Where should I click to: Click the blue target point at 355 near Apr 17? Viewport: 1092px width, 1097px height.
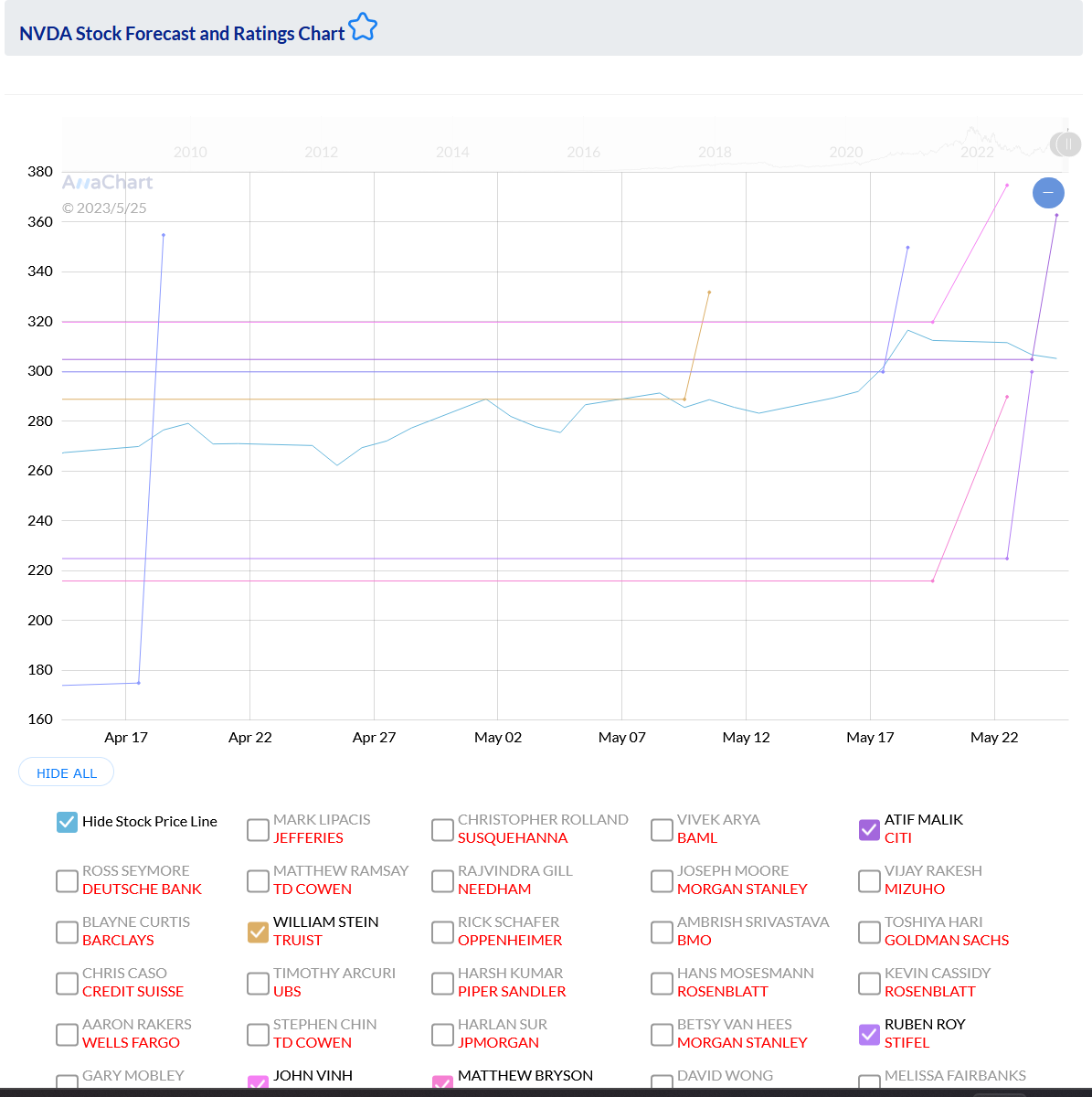[164, 235]
